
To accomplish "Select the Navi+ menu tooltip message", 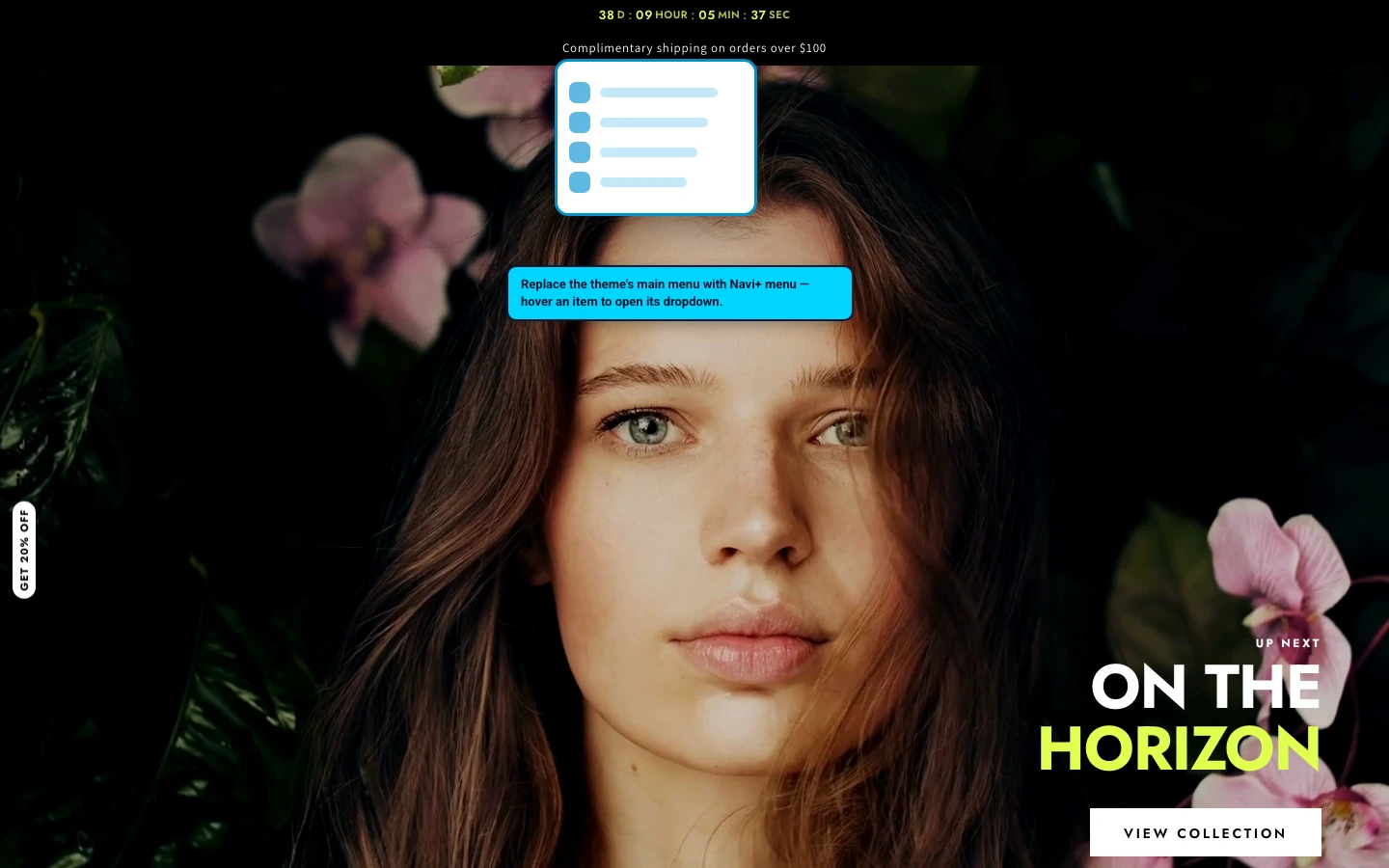I will click(x=680, y=293).
